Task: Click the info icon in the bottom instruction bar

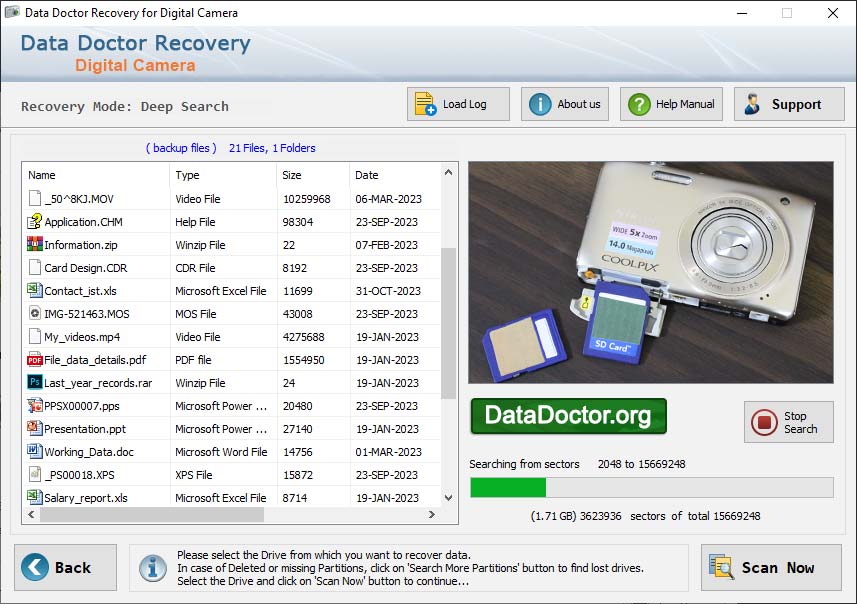Action: coord(151,568)
